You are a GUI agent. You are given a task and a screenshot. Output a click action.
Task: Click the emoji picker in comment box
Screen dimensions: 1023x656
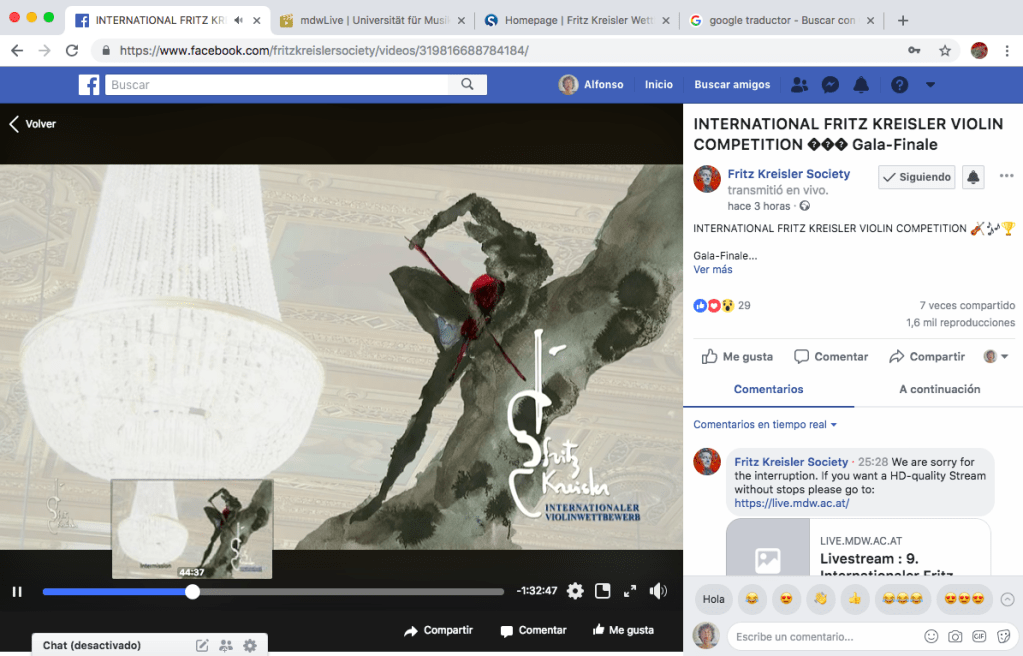931,636
